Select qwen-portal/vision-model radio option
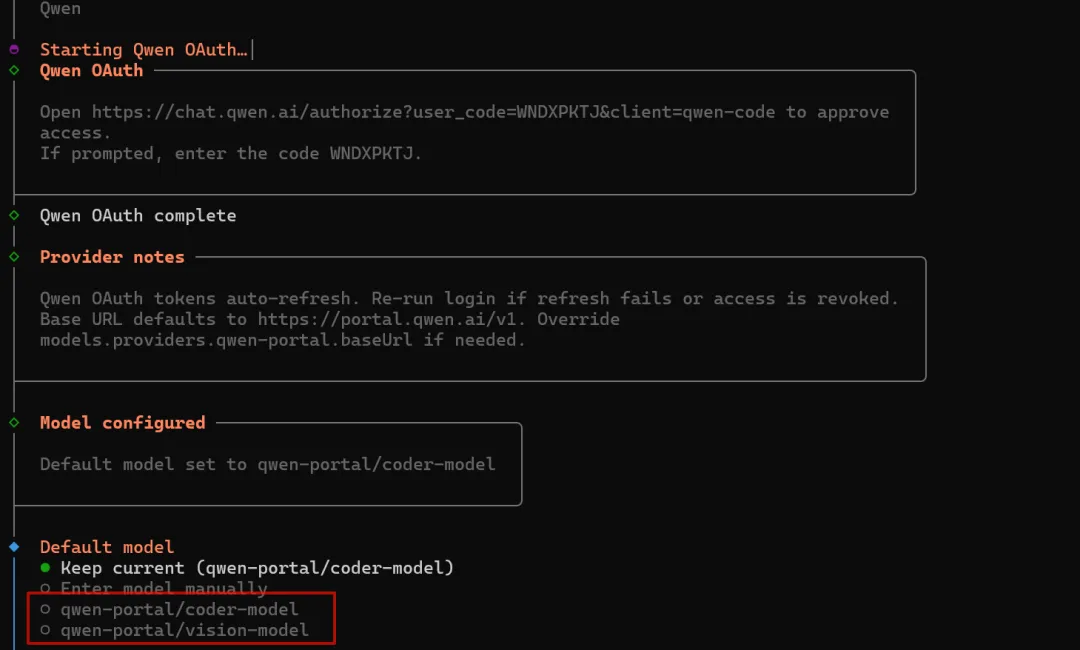The width and height of the screenshot is (1080, 650). tap(174, 630)
